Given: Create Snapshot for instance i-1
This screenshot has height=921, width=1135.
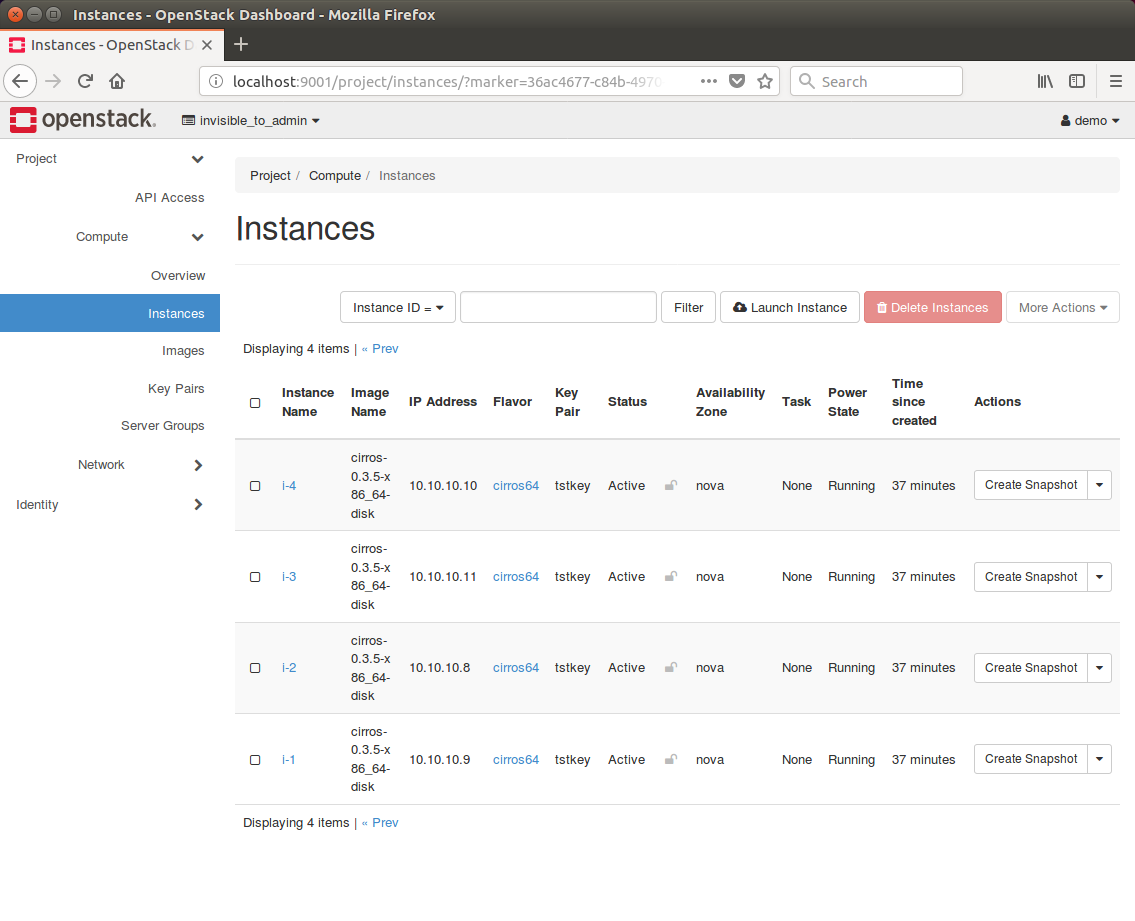Looking at the screenshot, I should [1031, 759].
